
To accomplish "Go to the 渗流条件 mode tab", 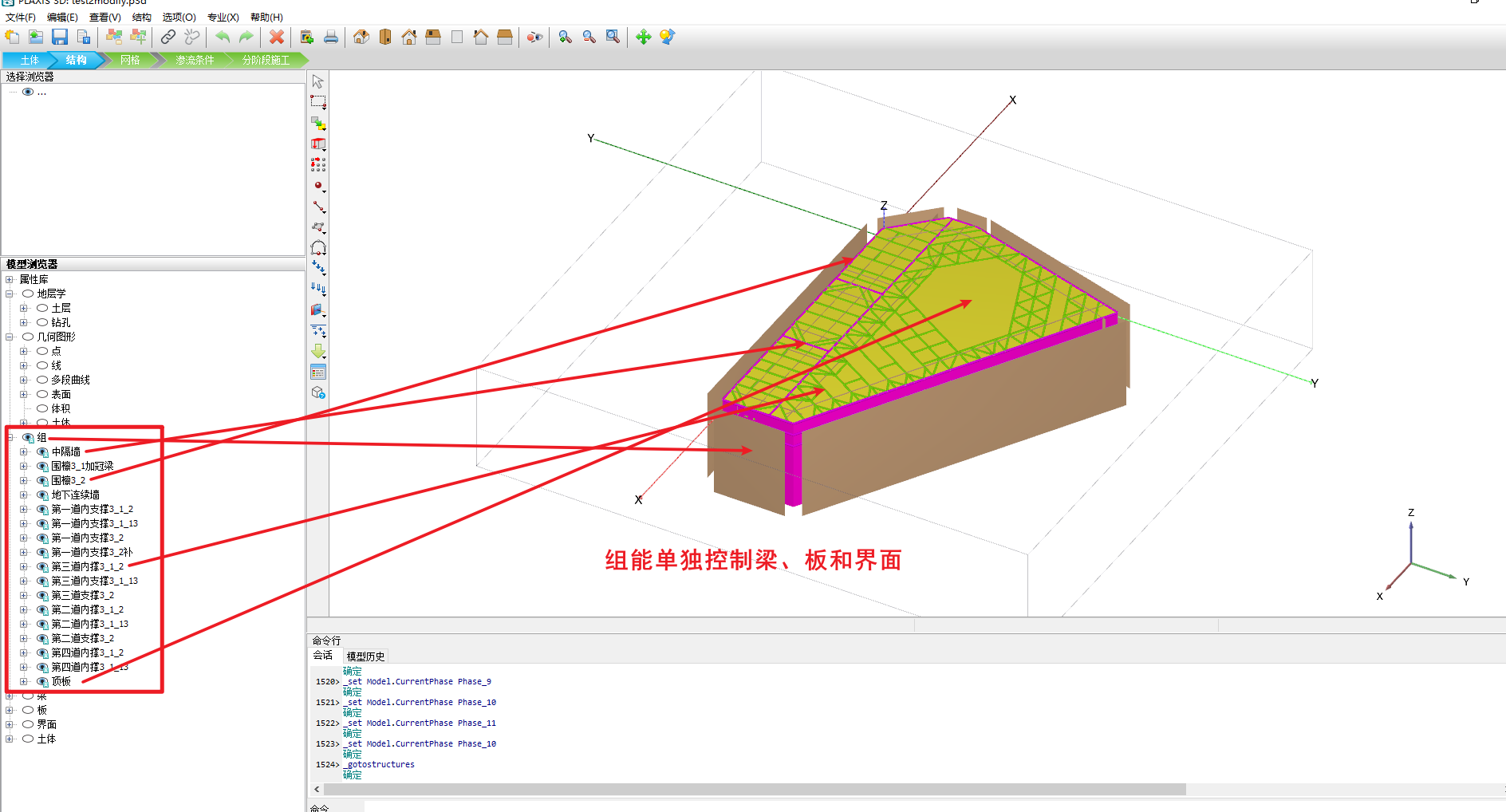I will 195,60.
